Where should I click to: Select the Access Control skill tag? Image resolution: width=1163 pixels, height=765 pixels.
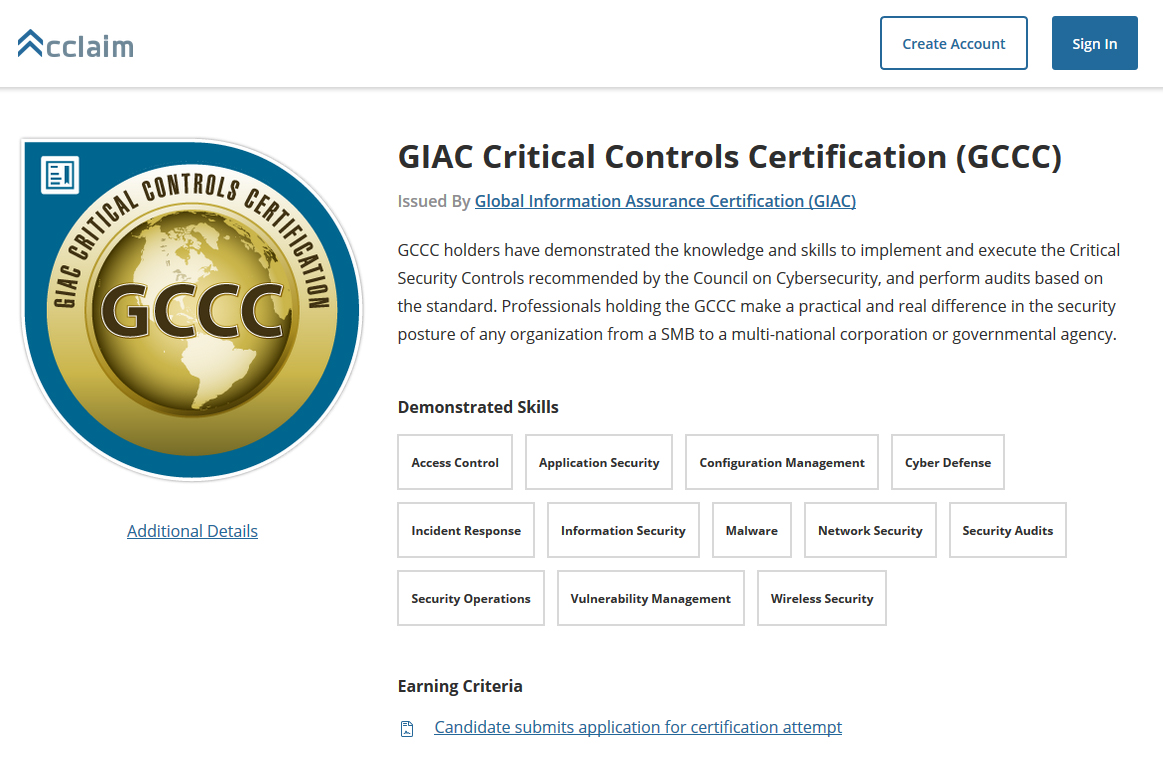click(x=455, y=462)
